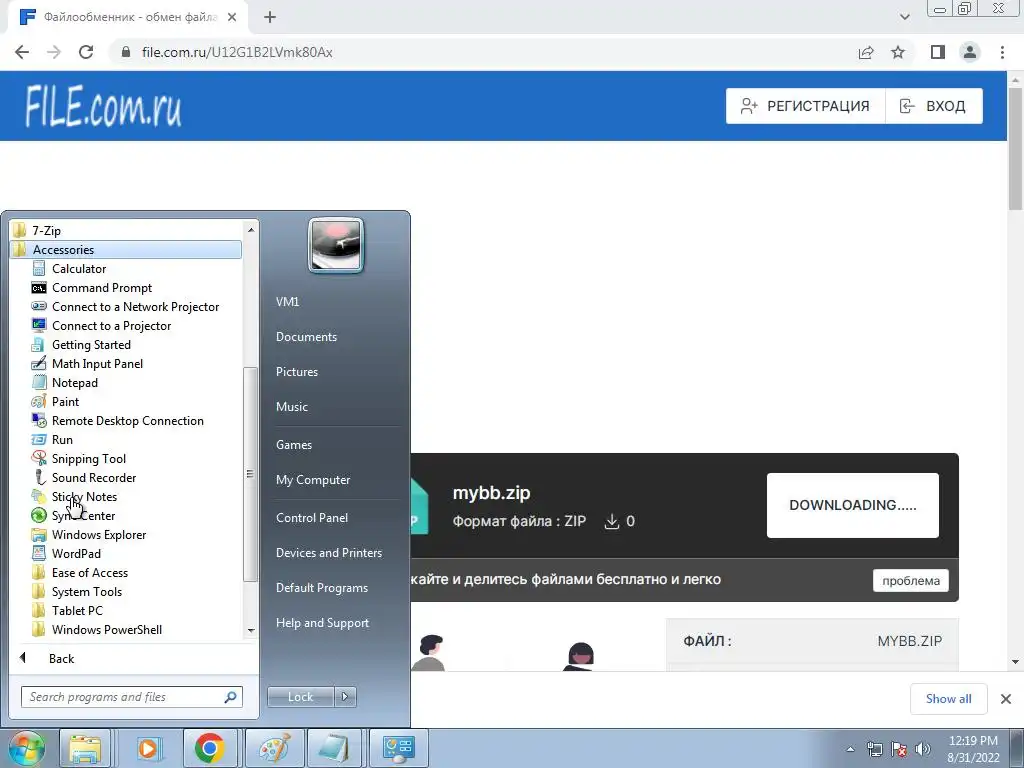Open Paint from the taskbar
Viewport: 1024px width, 768px height.
pos(273,748)
